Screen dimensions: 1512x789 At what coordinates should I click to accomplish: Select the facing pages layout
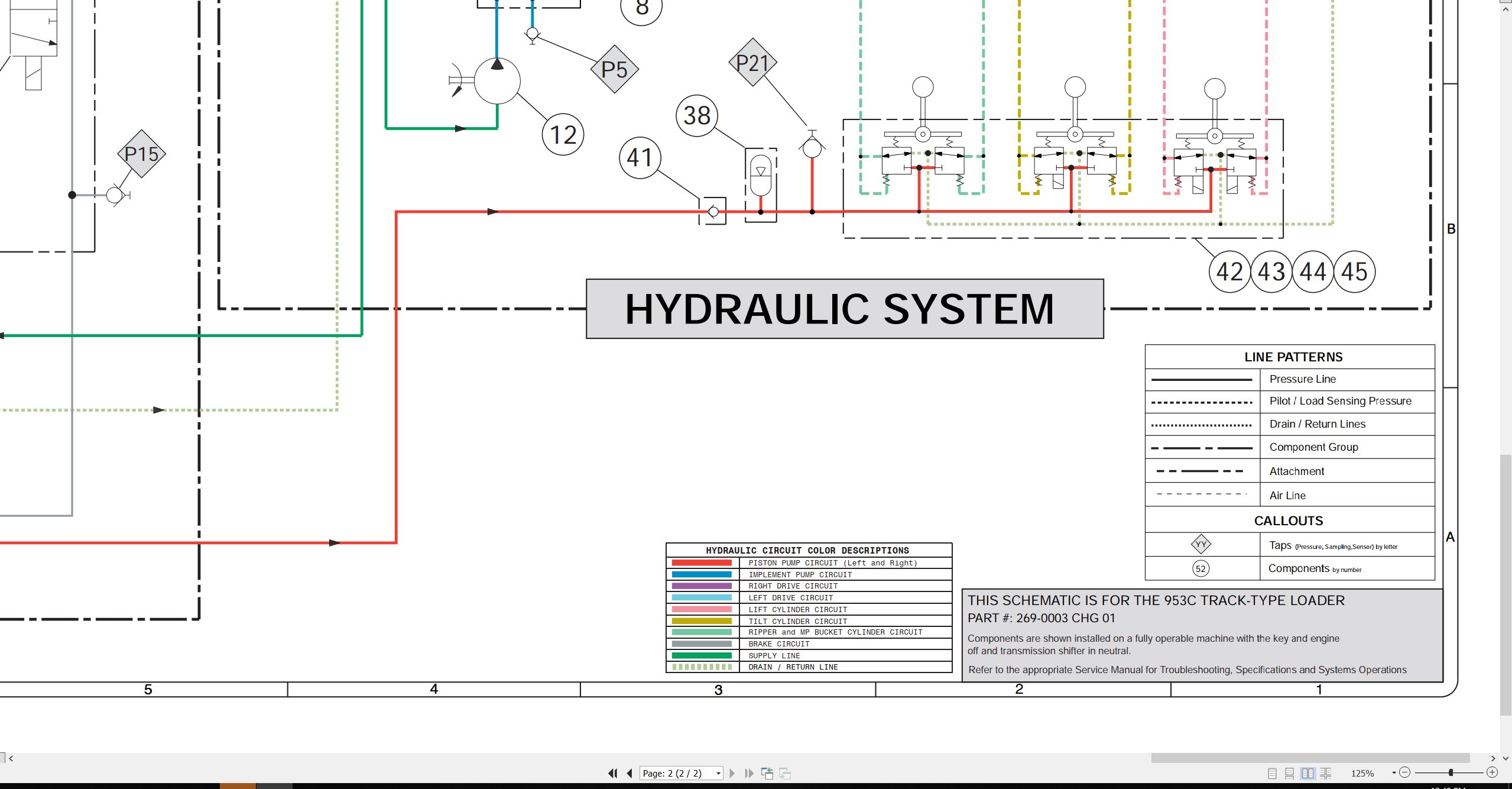[x=1307, y=773]
